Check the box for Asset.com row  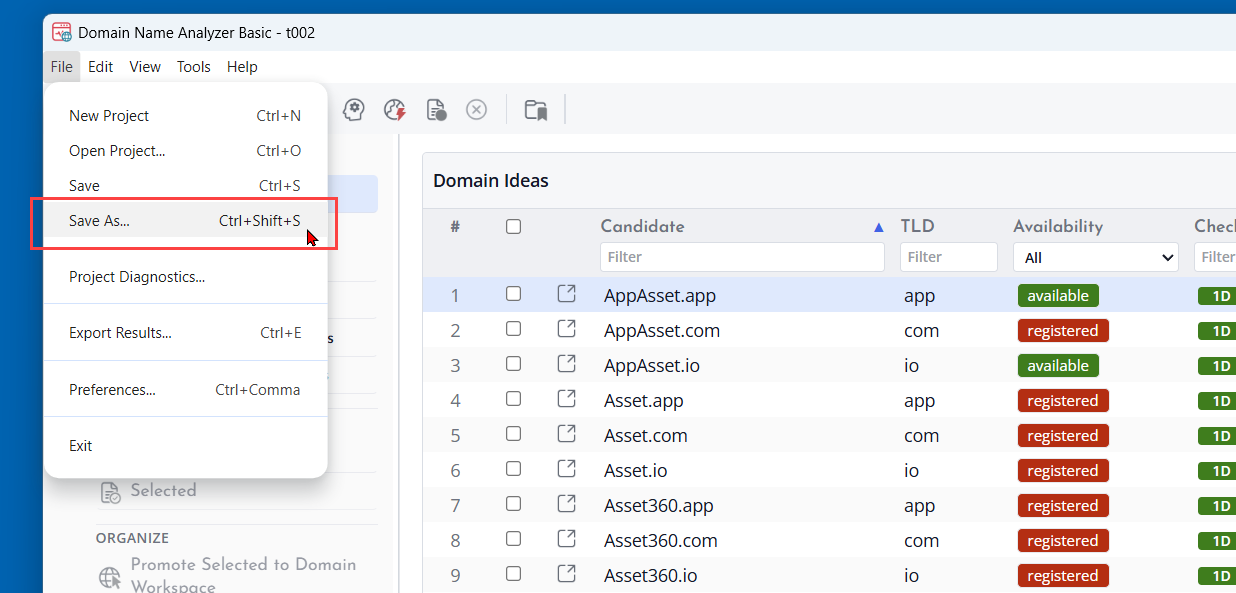click(x=513, y=434)
